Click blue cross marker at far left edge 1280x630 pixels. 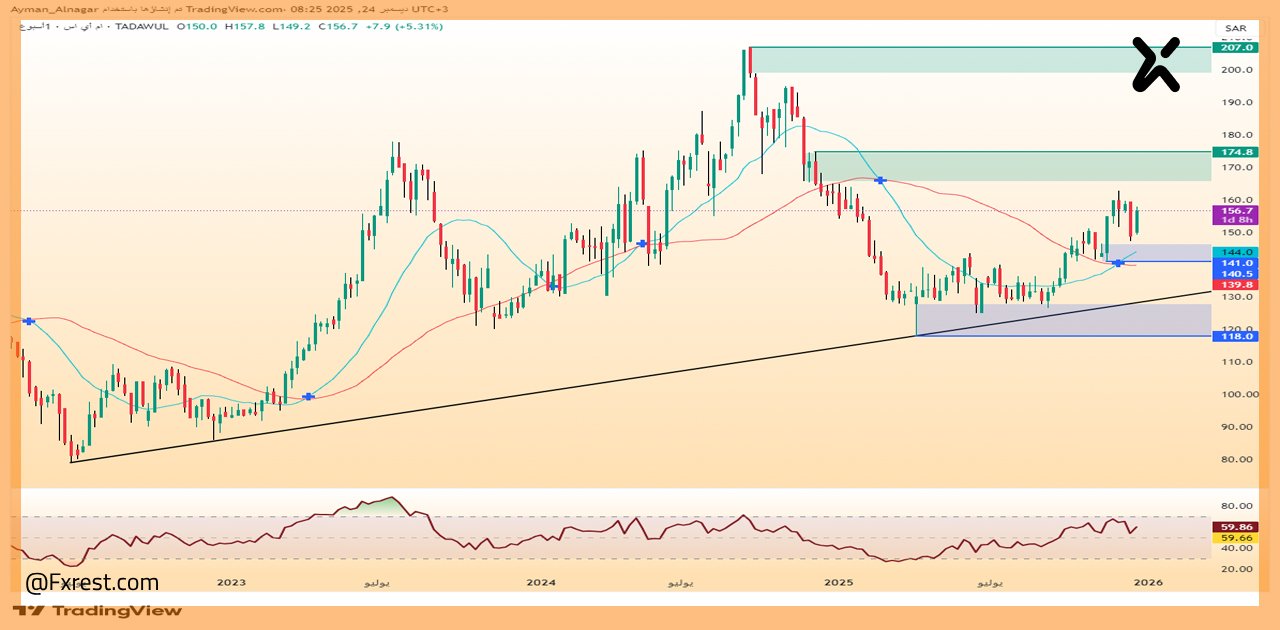[29, 321]
